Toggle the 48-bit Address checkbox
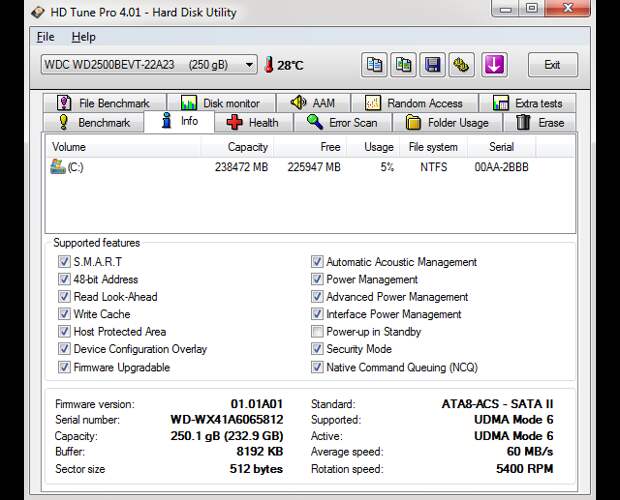This screenshot has height=500, width=620. [x=64, y=279]
